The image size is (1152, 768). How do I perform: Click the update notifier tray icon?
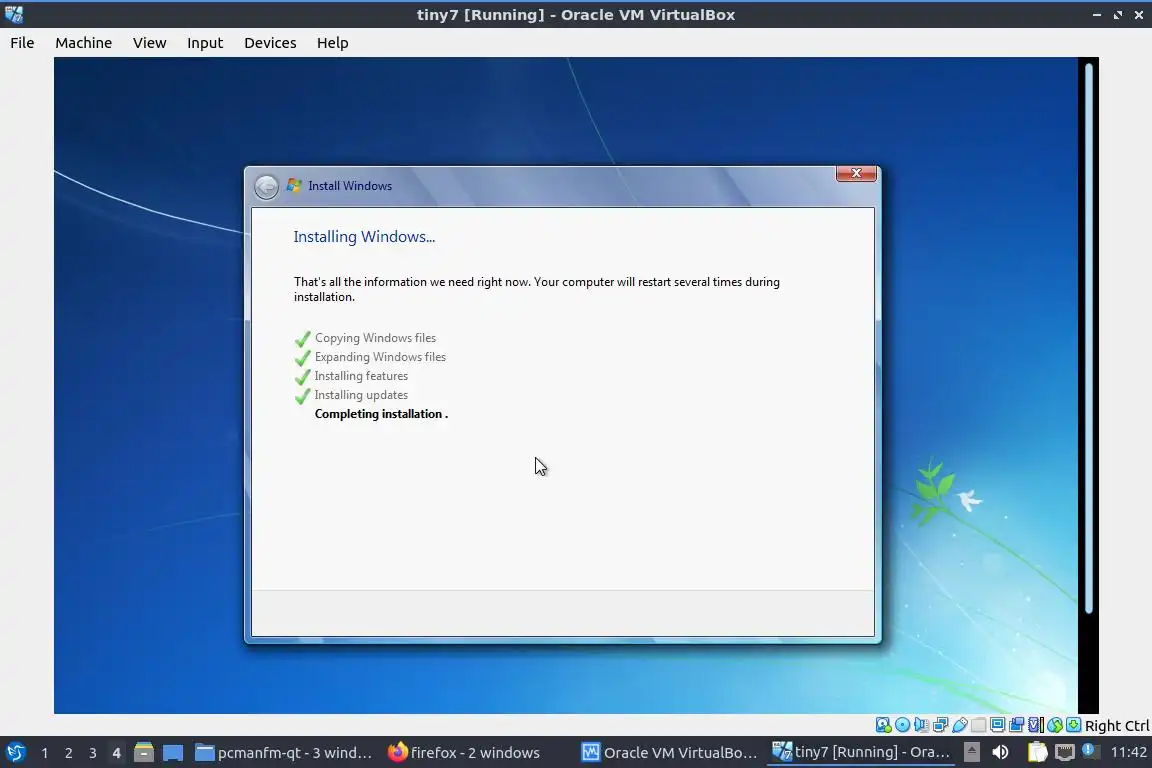[x=1091, y=751]
